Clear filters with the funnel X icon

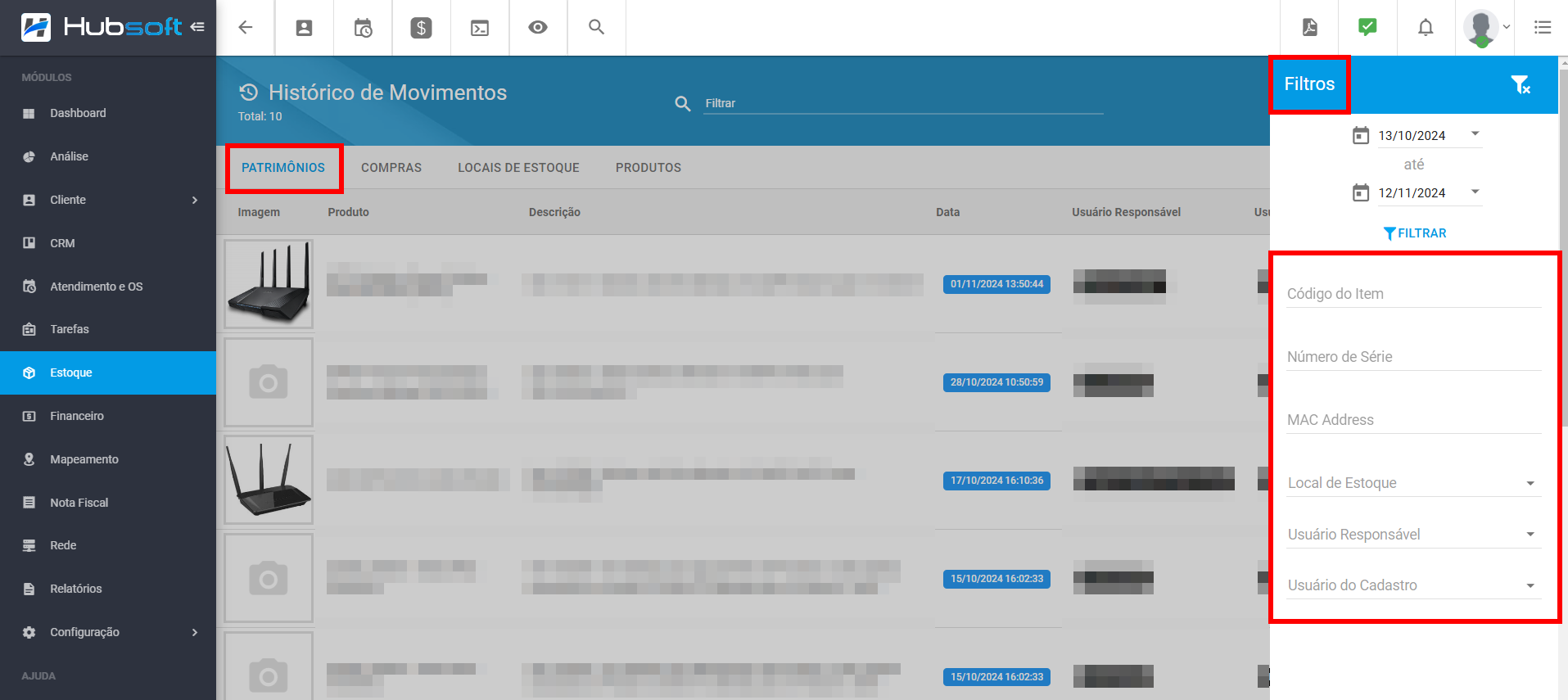pyautogui.click(x=1521, y=84)
